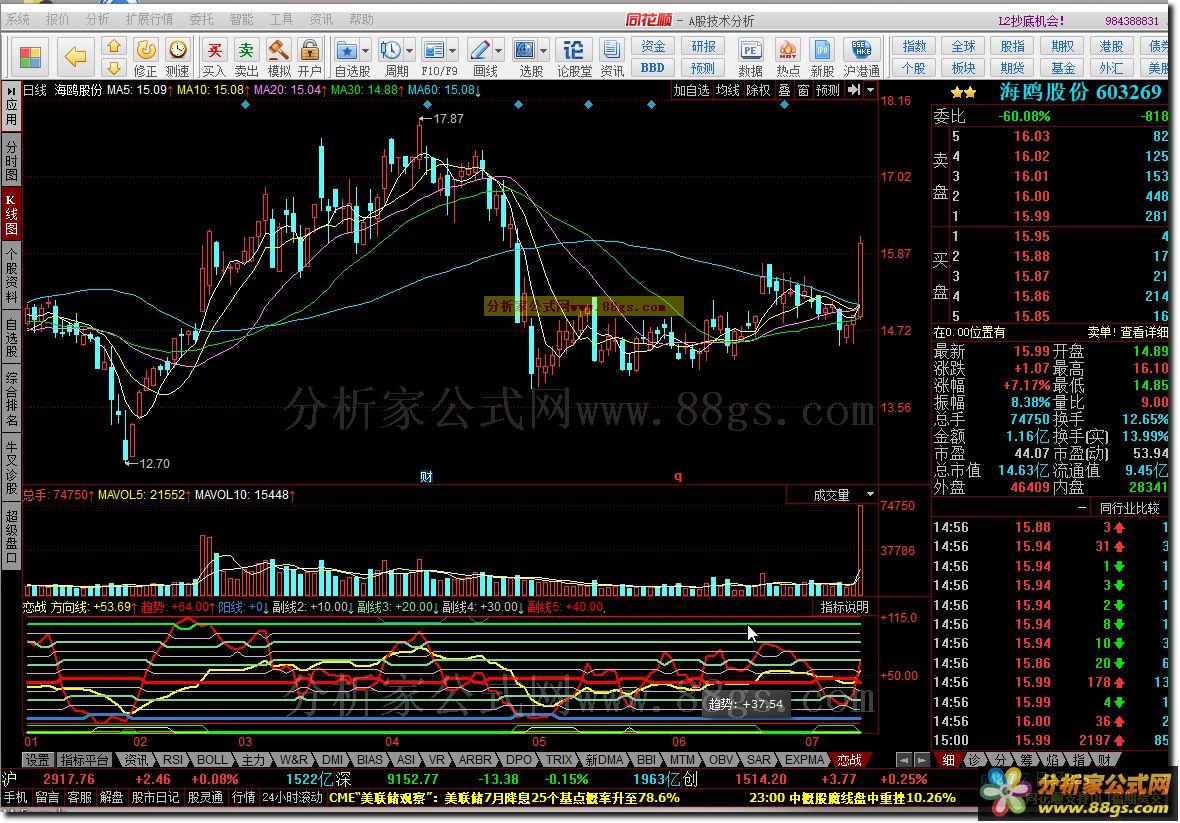Toggle 加自选 add to watchlist
This screenshot has width=1180, height=823.
pyautogui.click(x=691, y=90)
